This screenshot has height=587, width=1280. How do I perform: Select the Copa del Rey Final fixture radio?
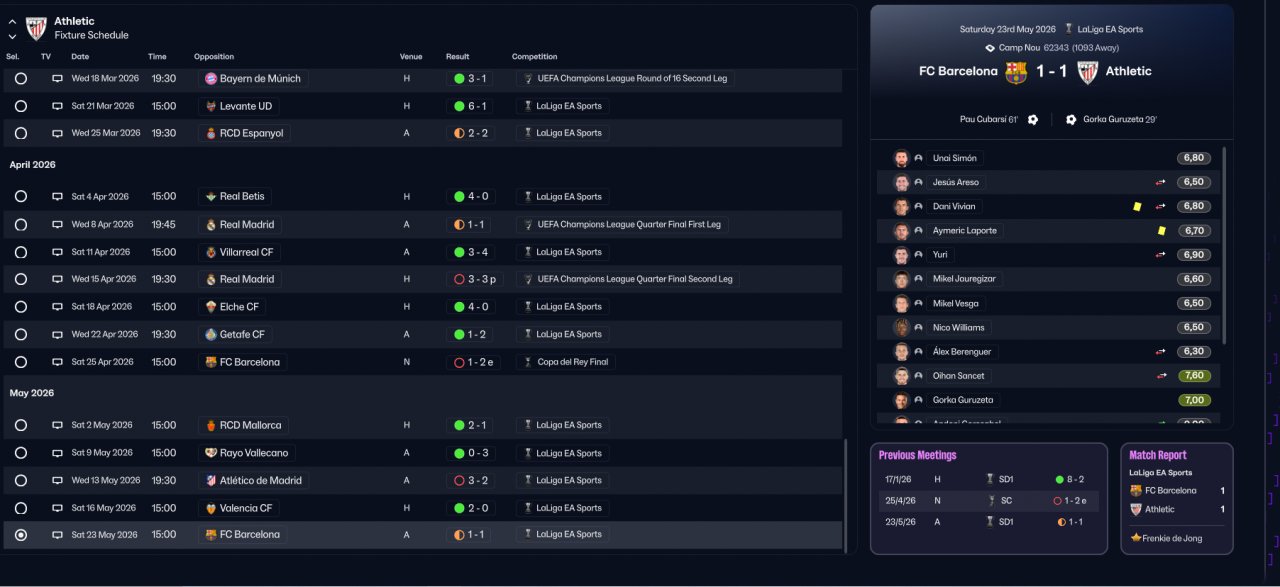click(x=20, y=362)
